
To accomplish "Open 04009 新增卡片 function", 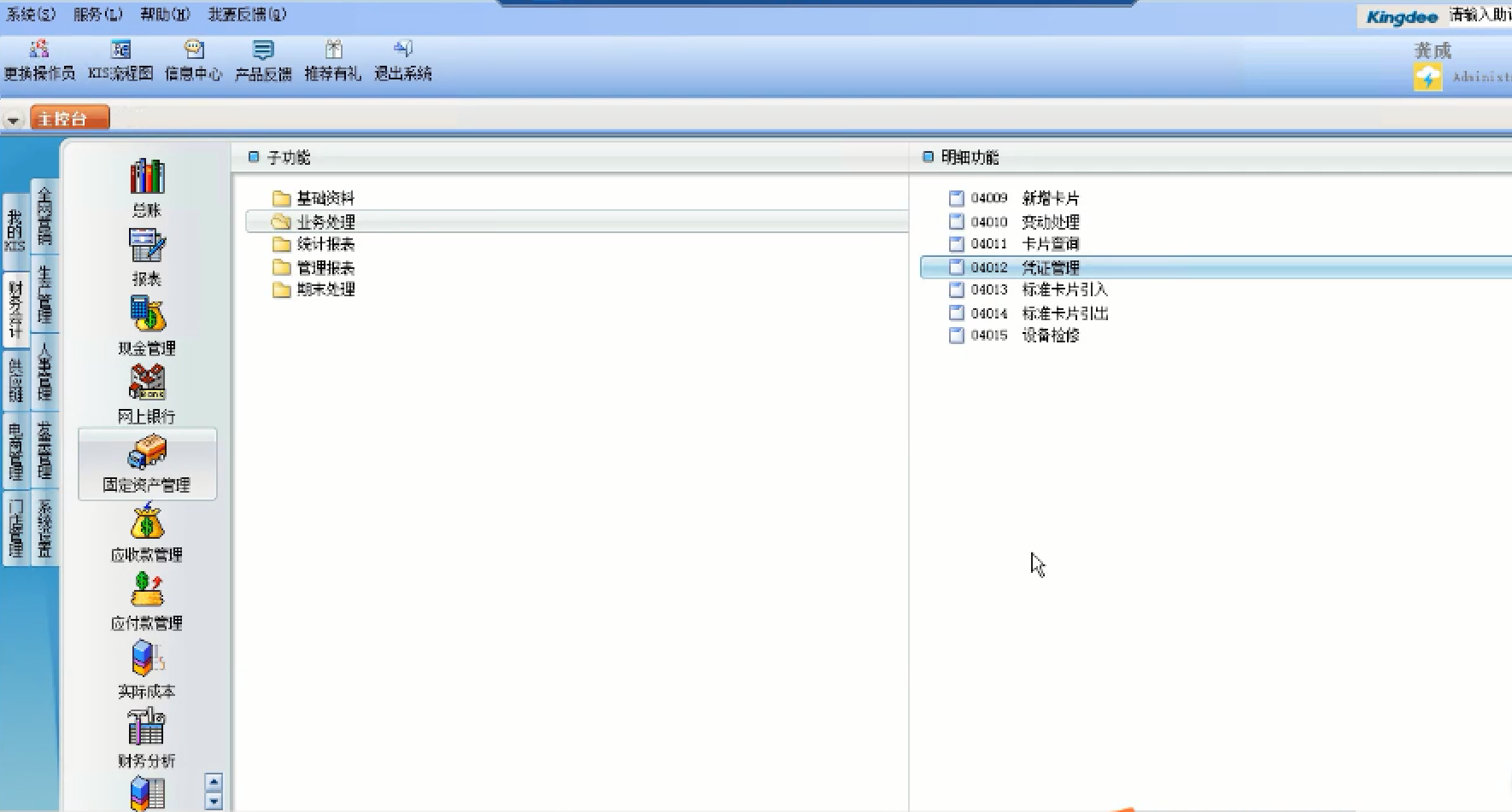I will pos(1050,198).
